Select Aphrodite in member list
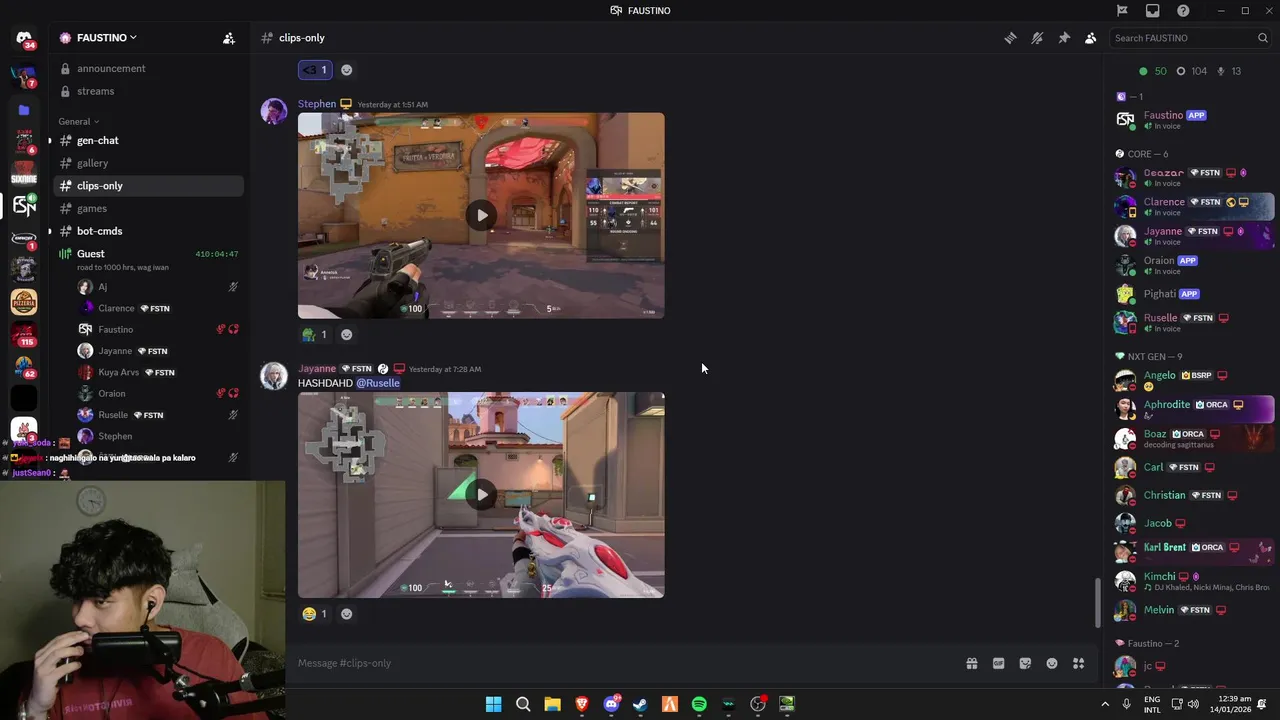This screenshot has width=1280, height=720. click(x=1193, y=409)
